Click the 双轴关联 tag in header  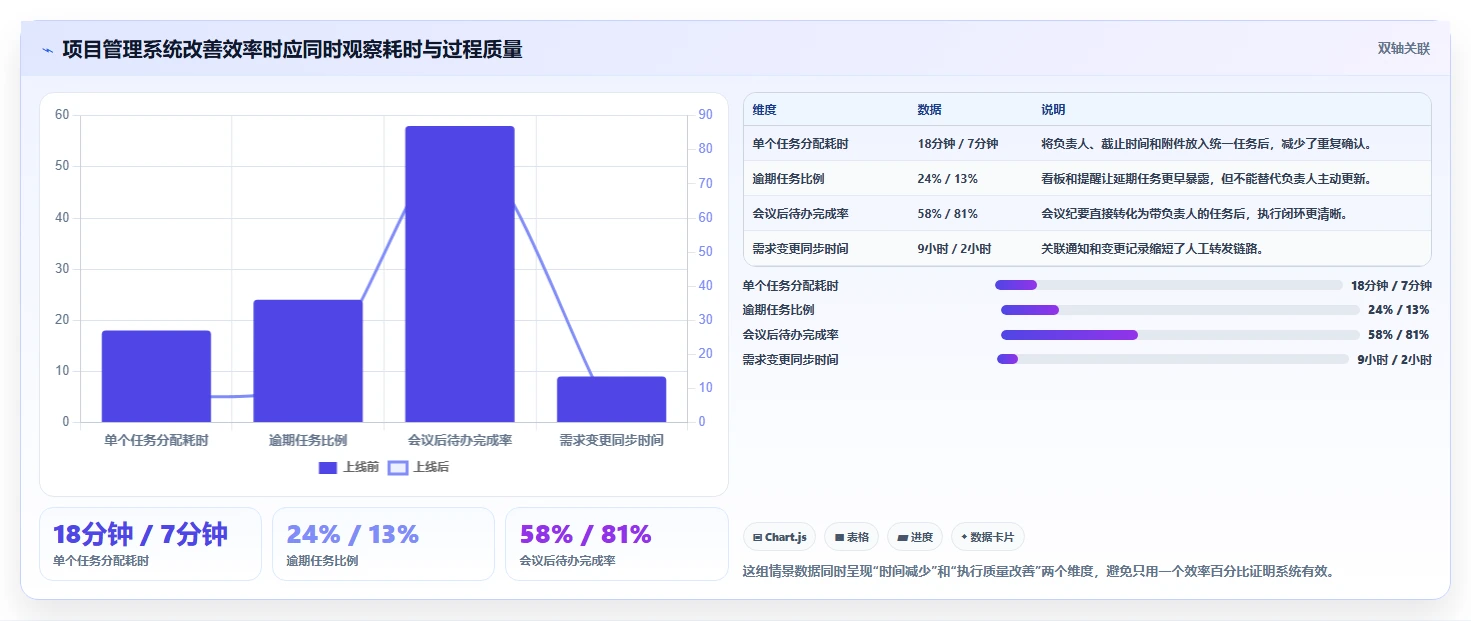click(x=1403, y=48)
